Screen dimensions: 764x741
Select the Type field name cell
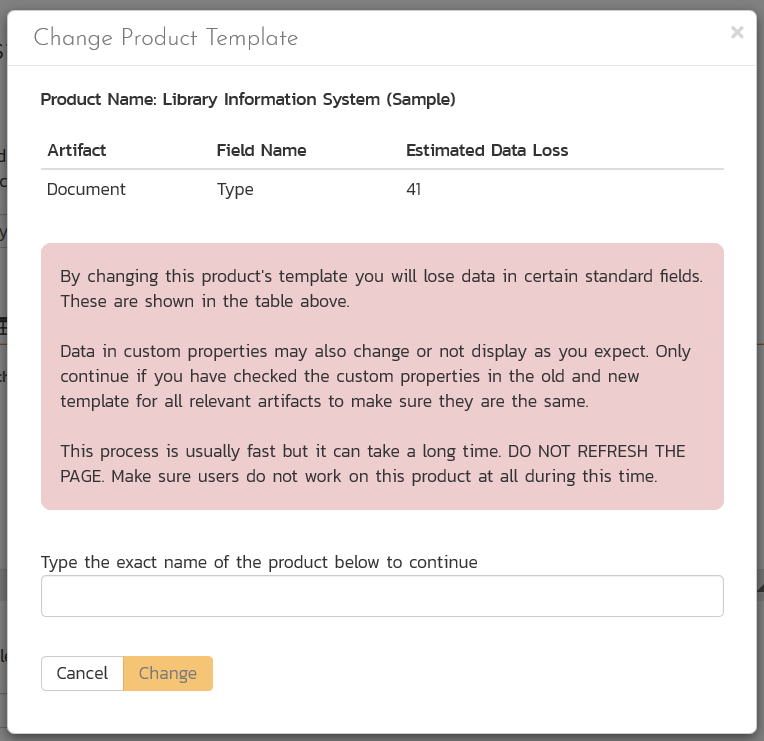[x=235, y=189]
